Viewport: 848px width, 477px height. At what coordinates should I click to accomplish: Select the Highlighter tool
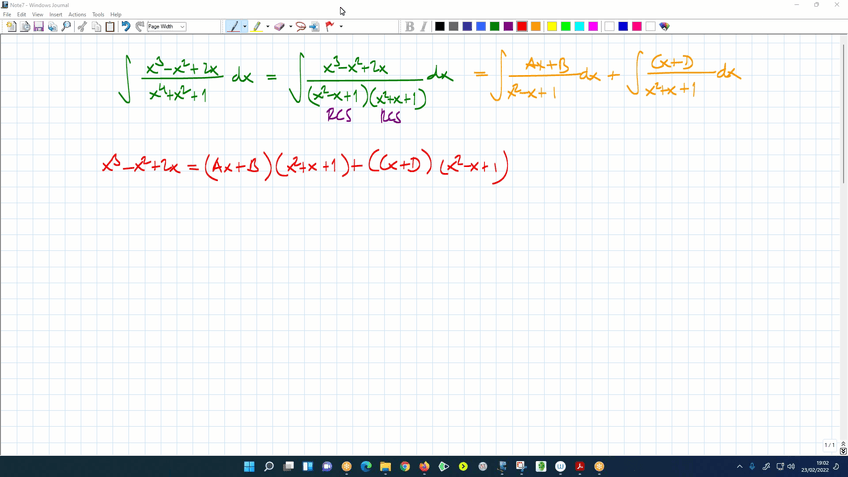256,27
